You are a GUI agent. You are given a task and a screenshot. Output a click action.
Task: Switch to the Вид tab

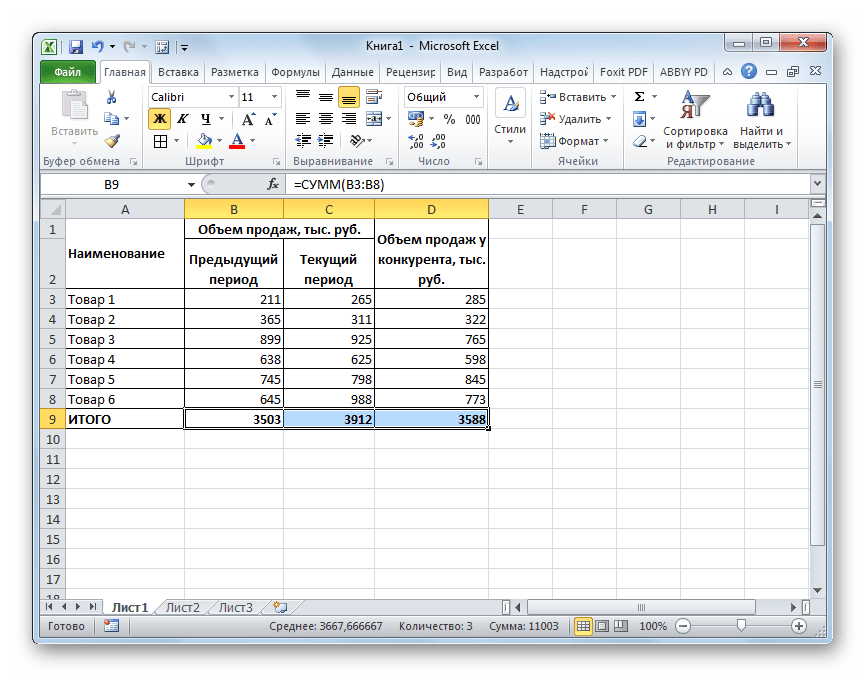(x=457, y=72)
